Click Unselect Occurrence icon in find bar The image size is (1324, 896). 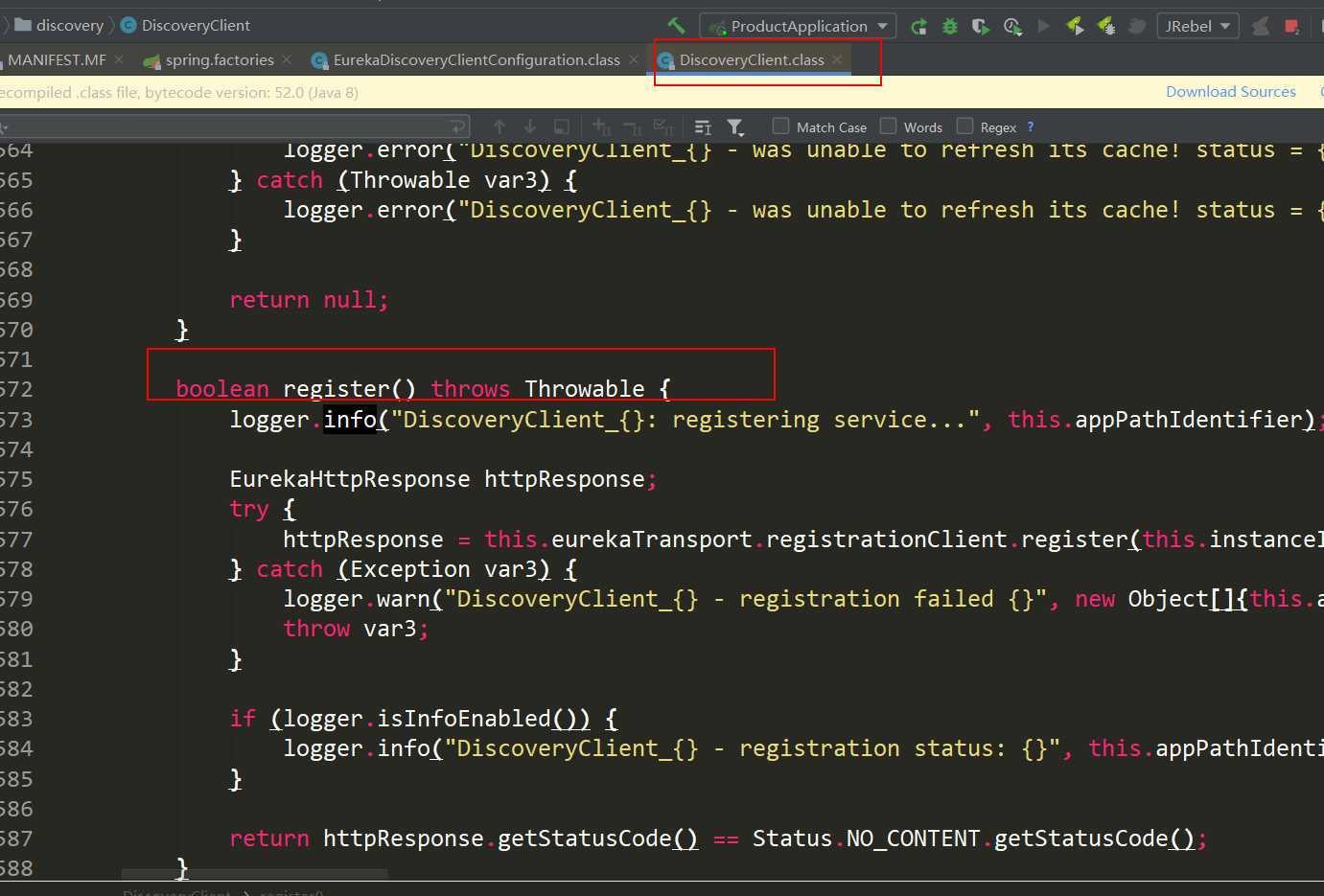tap(632, 126)
